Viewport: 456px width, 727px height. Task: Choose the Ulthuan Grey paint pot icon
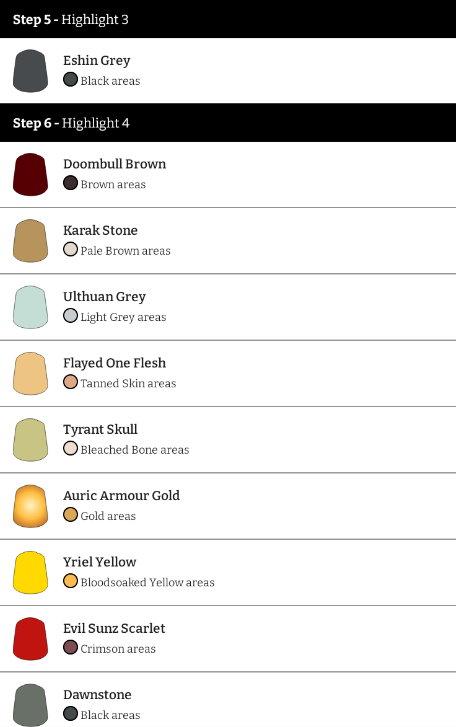(x=31, y=307)
